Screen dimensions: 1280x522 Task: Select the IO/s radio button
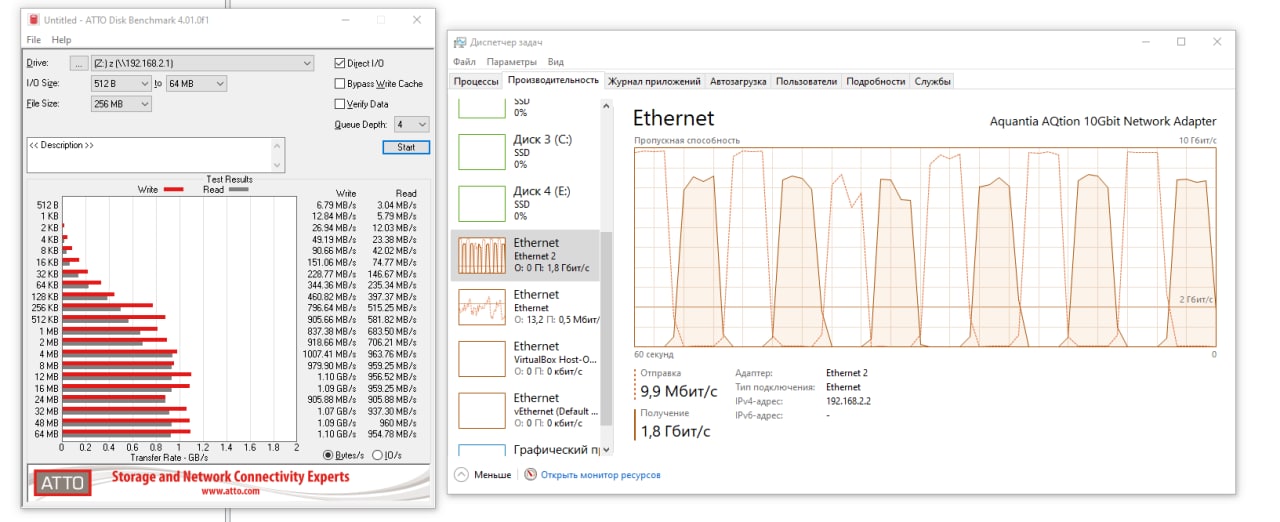pos(377,455)
